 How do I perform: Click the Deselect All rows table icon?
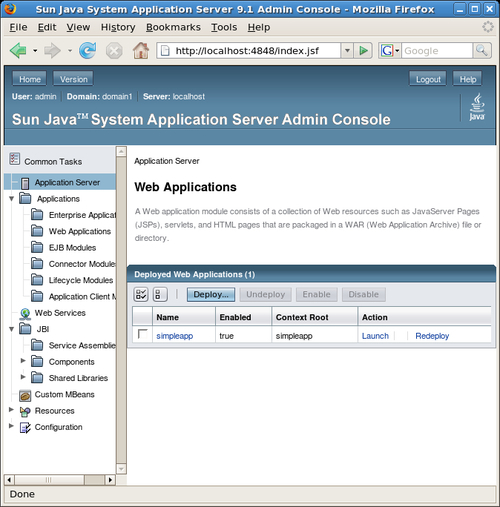(160, 294)
